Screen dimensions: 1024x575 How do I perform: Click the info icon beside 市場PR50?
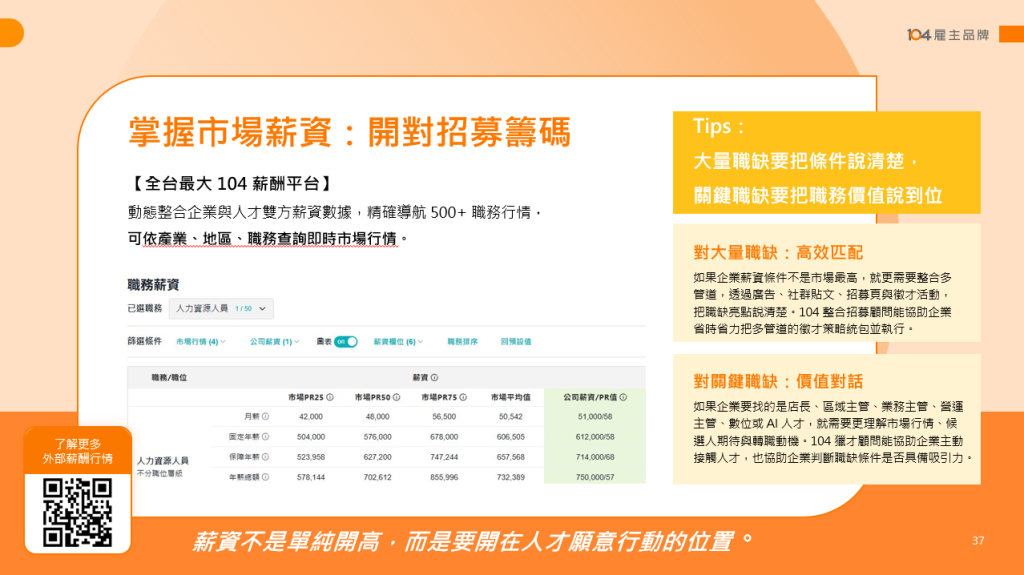[x=396, y=397]
